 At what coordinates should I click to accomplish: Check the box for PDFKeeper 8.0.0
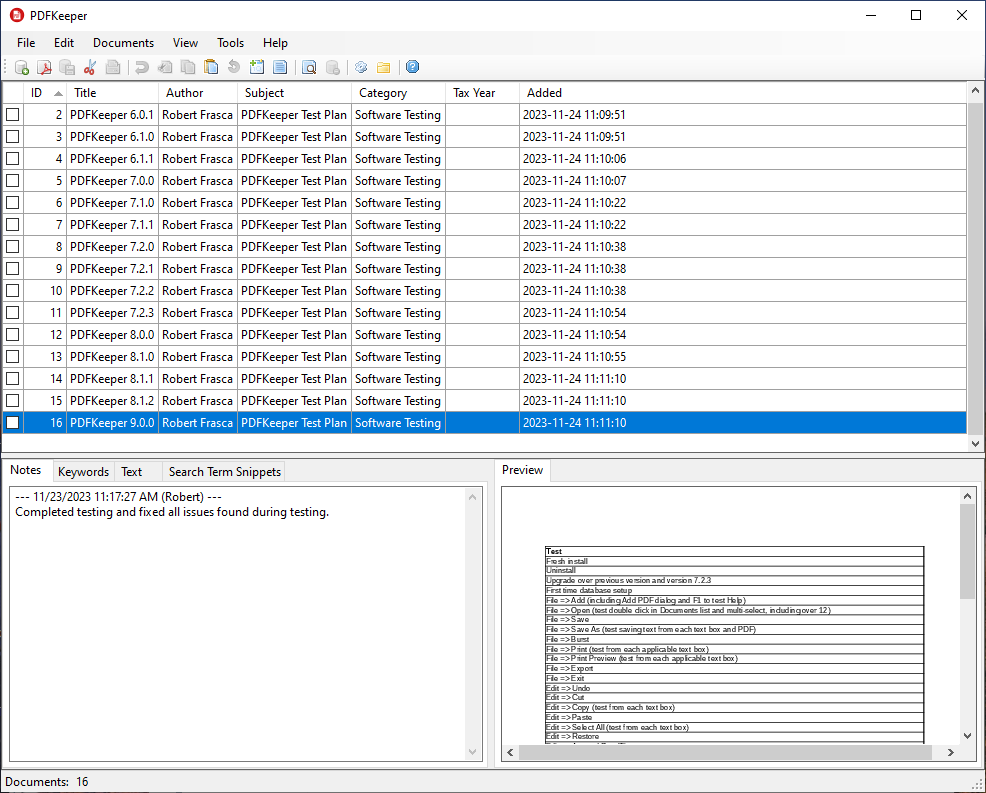point(13,335)
